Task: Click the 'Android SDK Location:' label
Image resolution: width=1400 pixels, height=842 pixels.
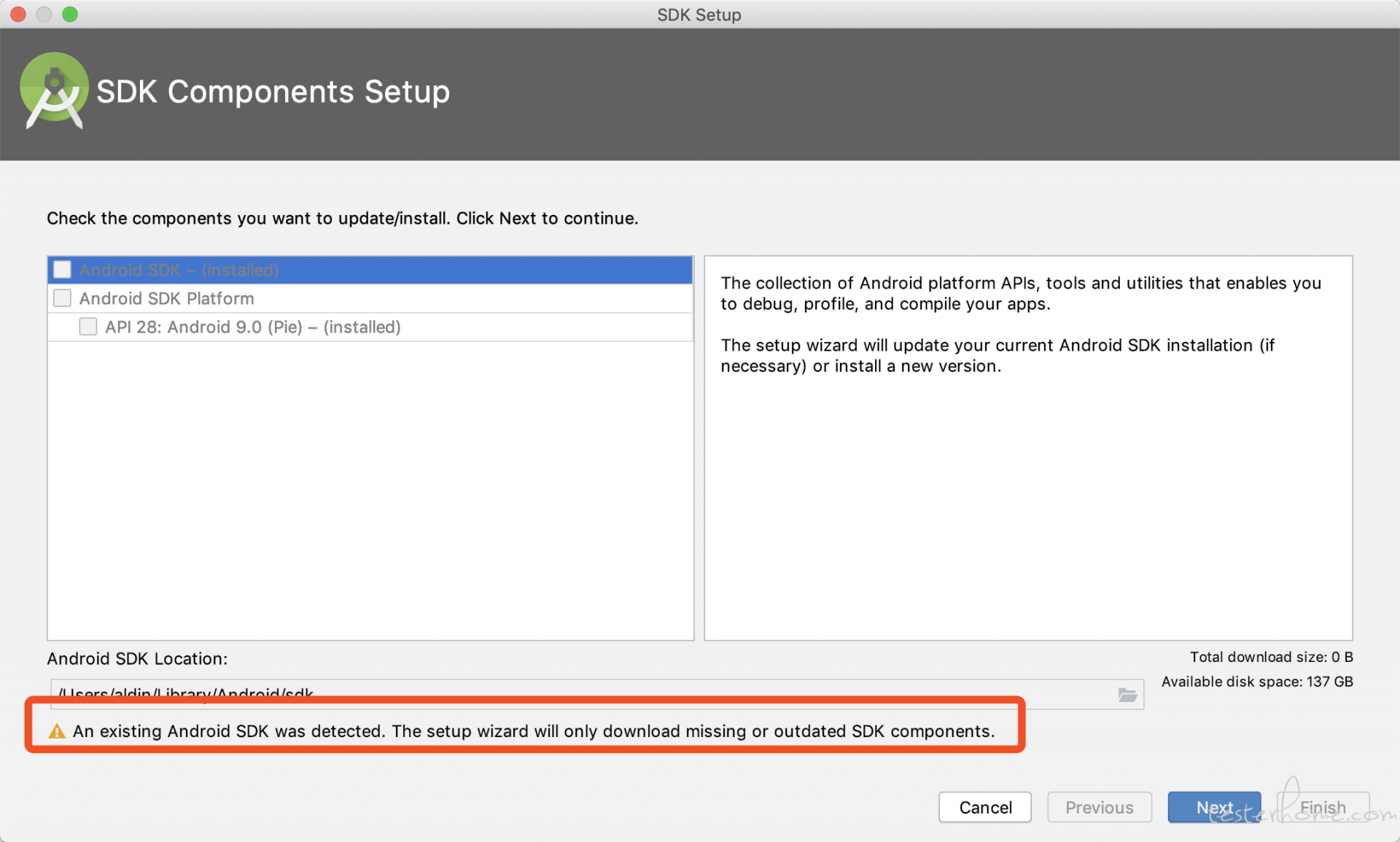Action: coord(137,658)
